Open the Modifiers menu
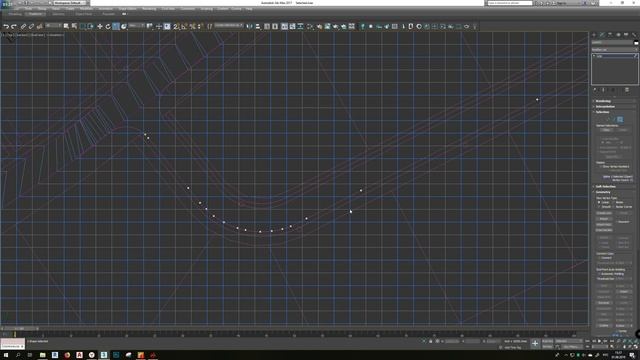 click(x=86, y=9)
